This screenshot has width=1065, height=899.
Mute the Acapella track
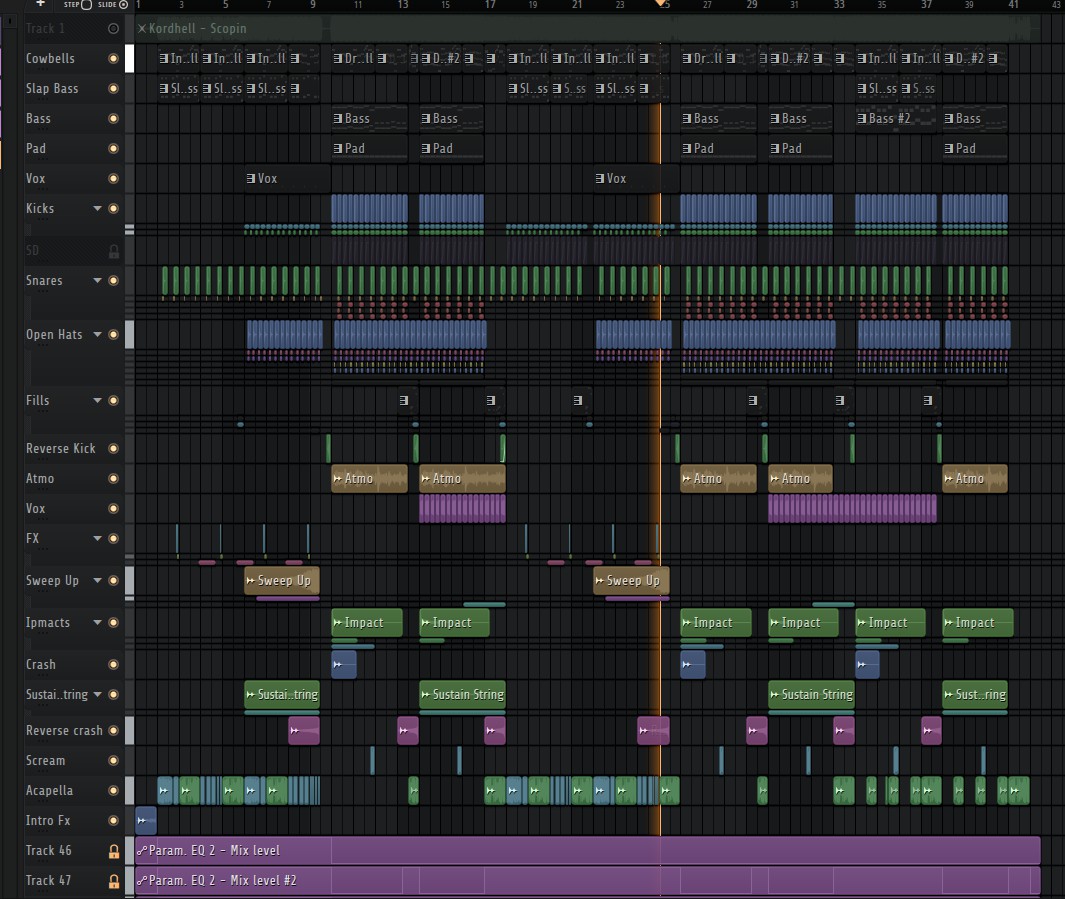[x=113, y=790]
